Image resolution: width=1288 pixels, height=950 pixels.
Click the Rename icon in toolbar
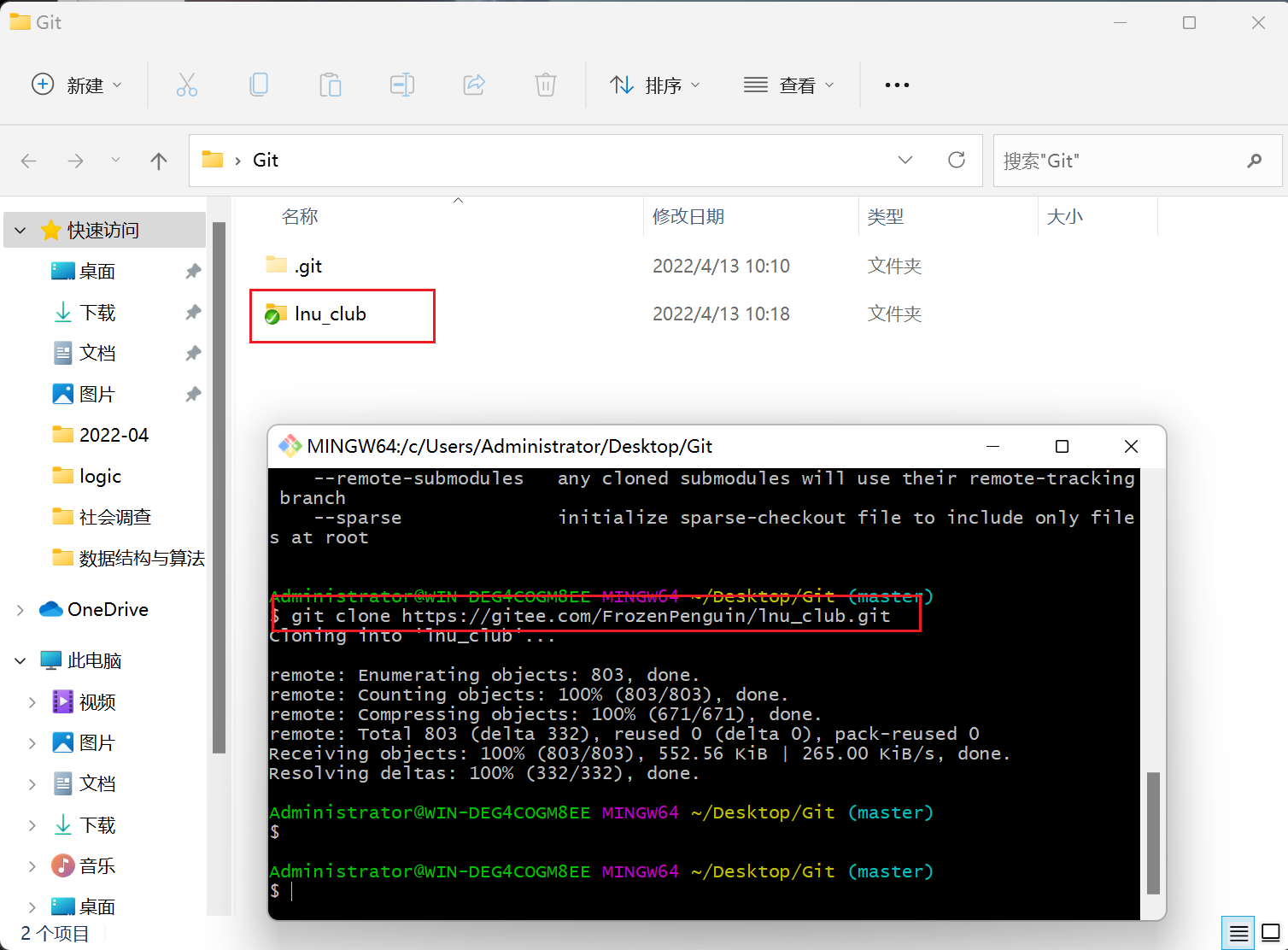(x=402, y=85)
